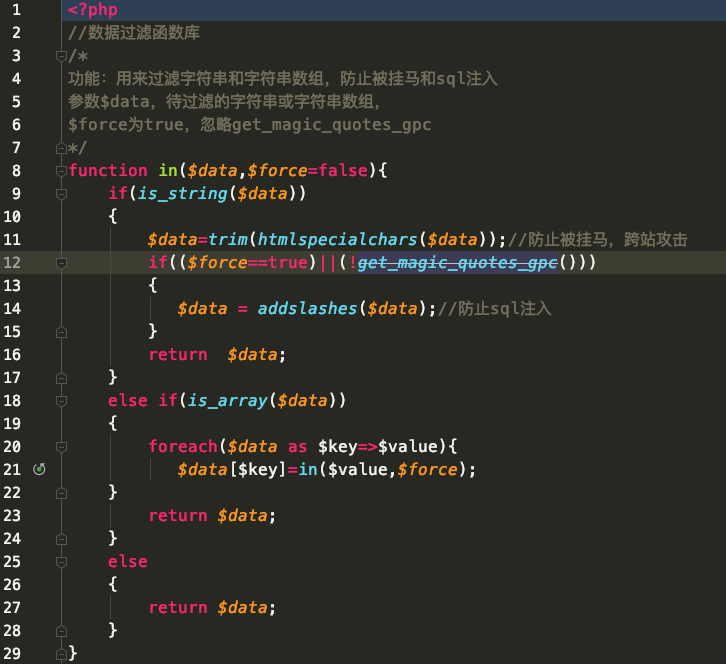Click the recursive call gutter icon on line 21
The height and width of the screenshot is (664, 726).
pos(39,469)
